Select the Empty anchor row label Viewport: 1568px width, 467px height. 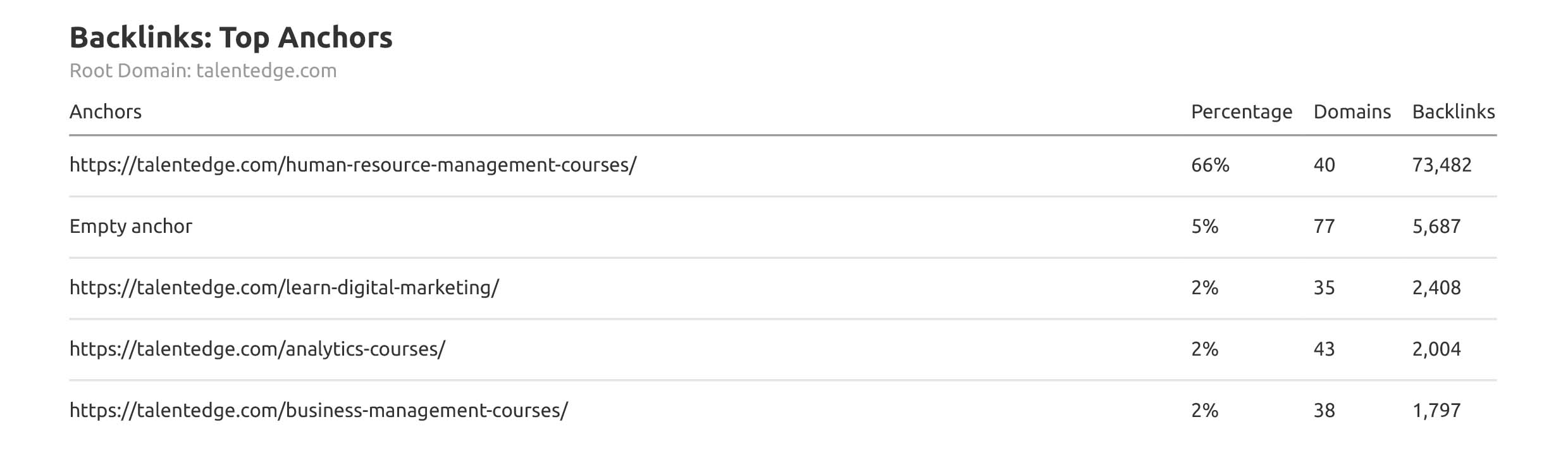coord(130,227)
